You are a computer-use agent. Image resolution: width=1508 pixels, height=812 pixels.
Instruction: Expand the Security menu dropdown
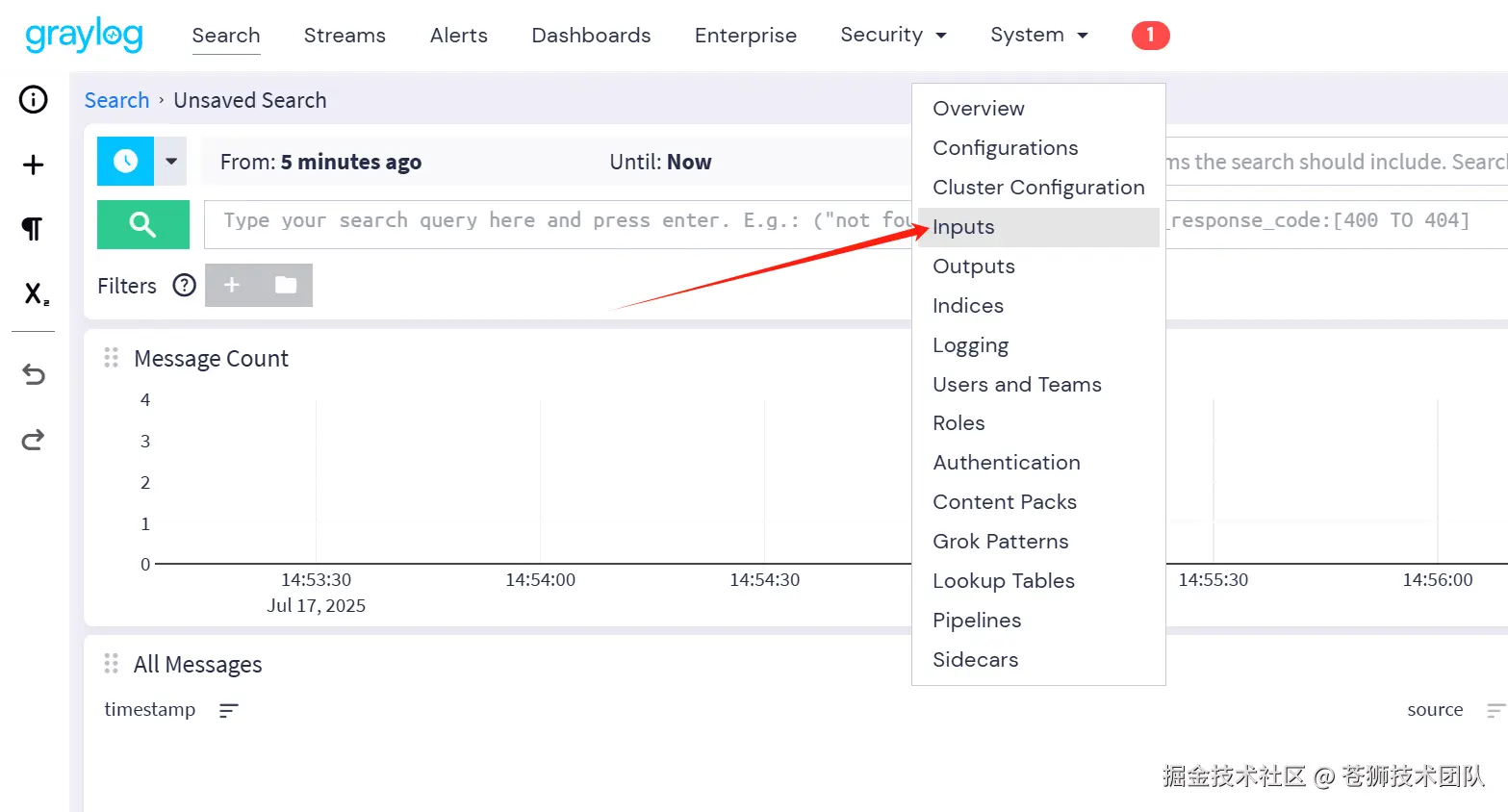pyautogui.click(x=893, y=36)
